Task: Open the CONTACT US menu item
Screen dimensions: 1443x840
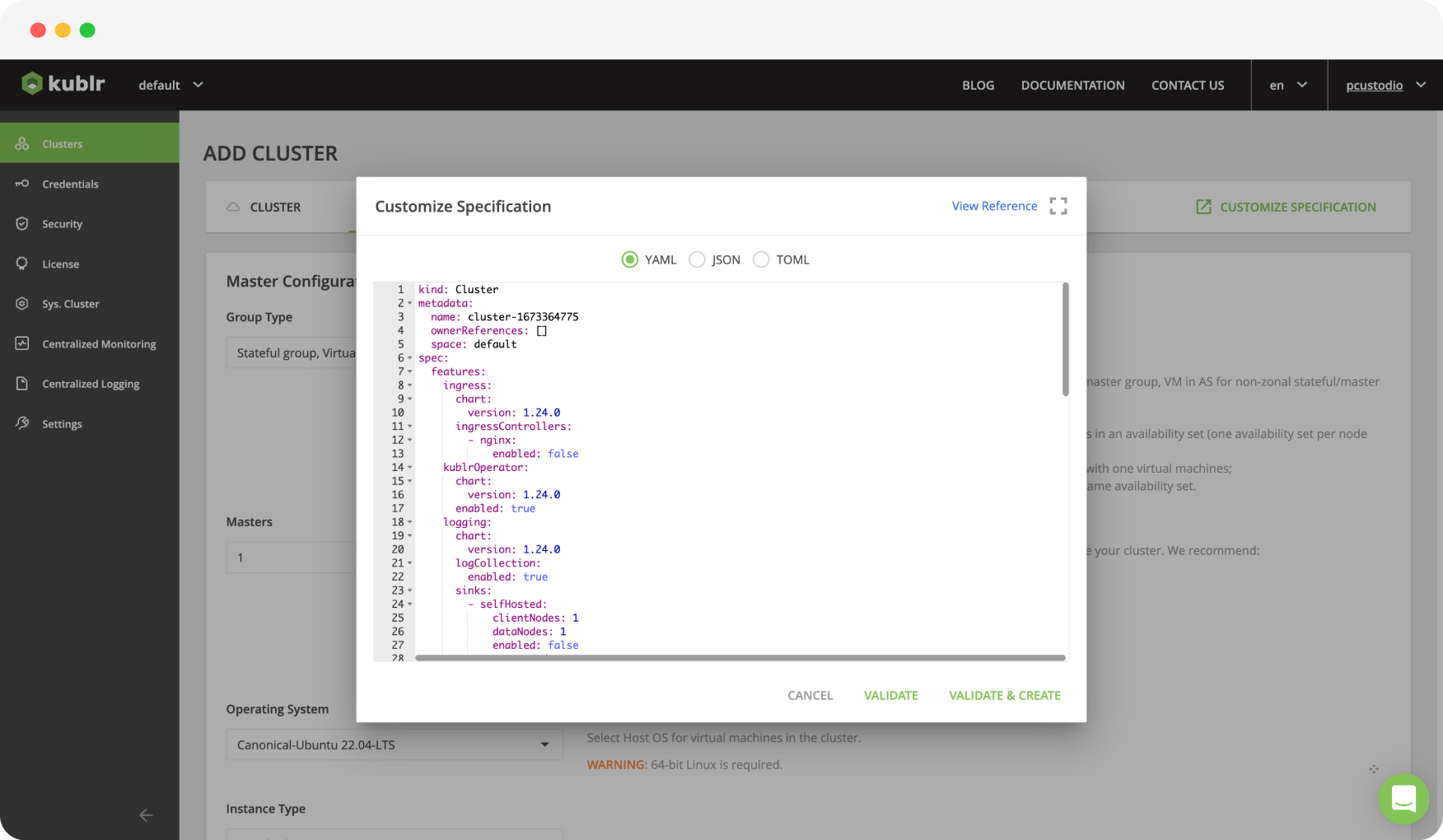Action: (x=1188, y=85)
